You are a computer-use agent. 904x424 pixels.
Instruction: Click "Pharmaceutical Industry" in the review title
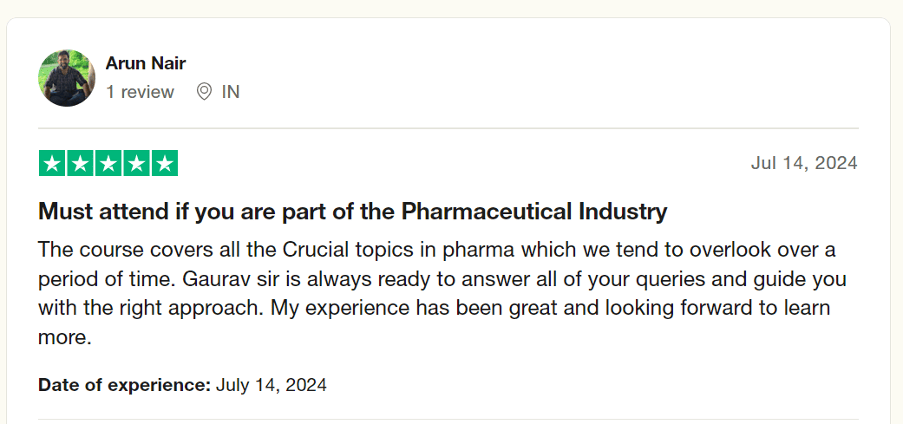coord(534,212)
